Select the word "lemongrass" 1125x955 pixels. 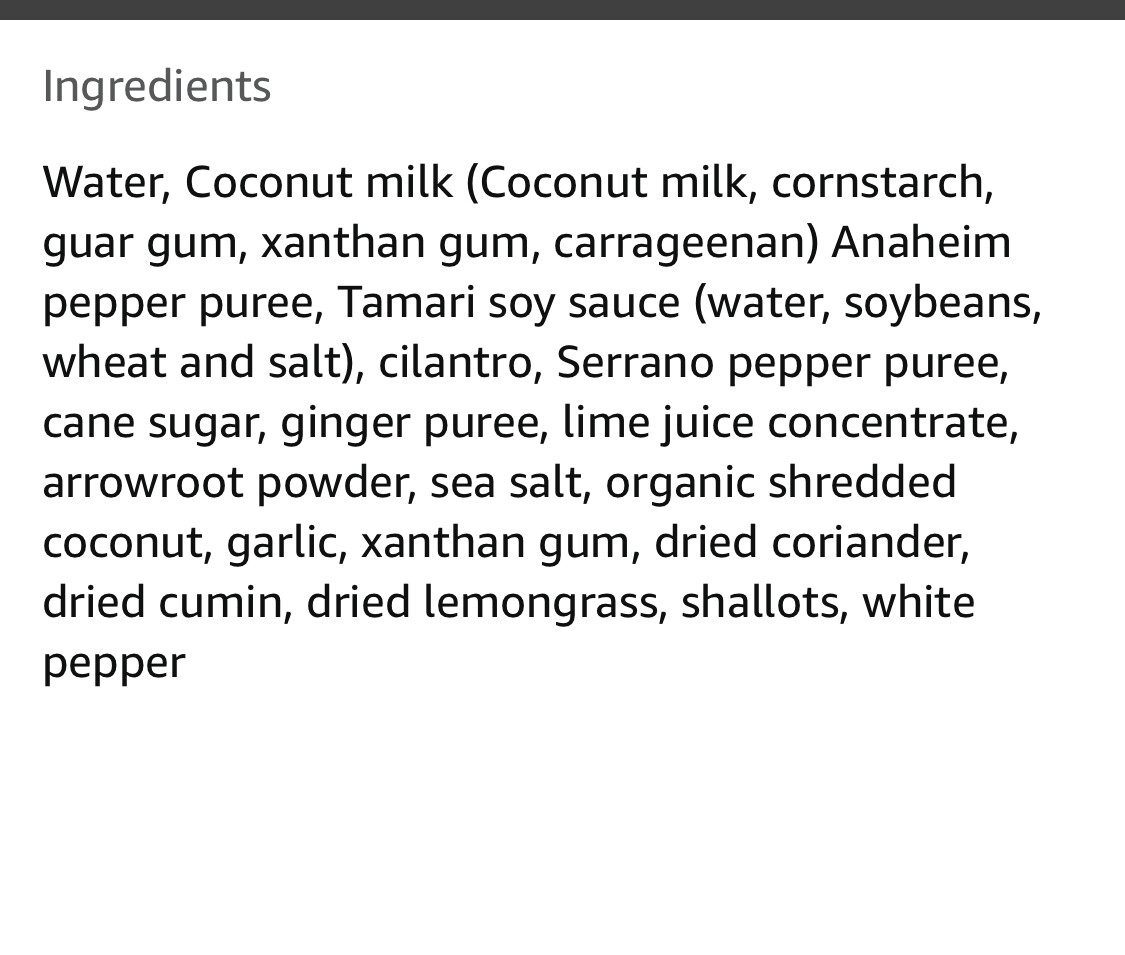pyautogui.click(x=540, y=603)
